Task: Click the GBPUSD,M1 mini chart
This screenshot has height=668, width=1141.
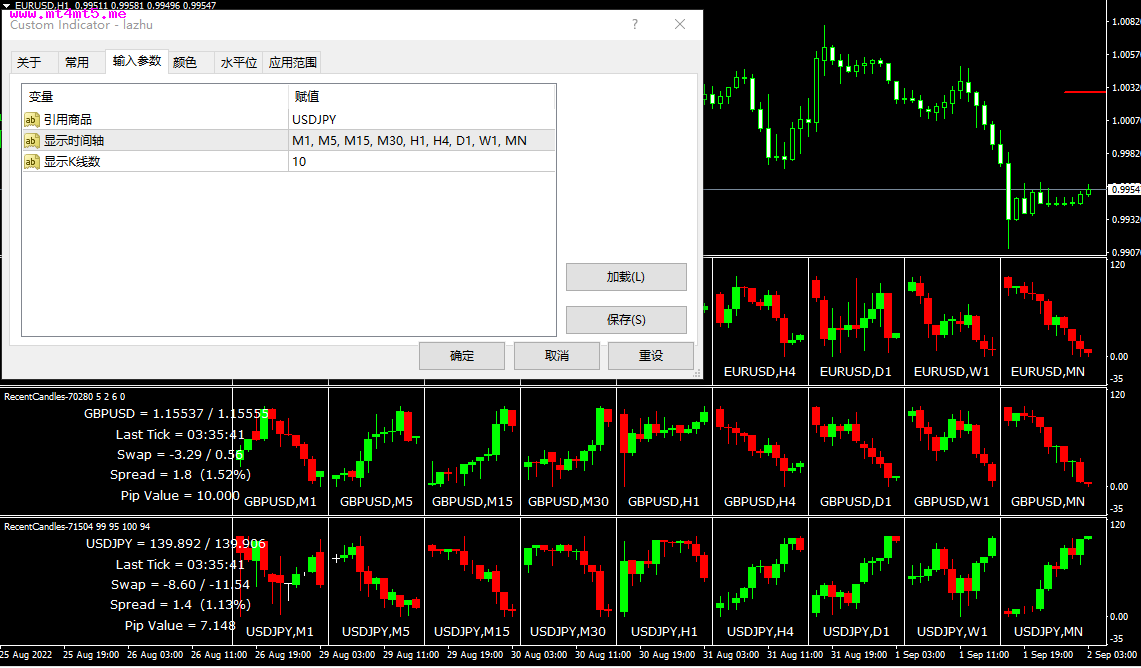Action: tap(280, 451)
